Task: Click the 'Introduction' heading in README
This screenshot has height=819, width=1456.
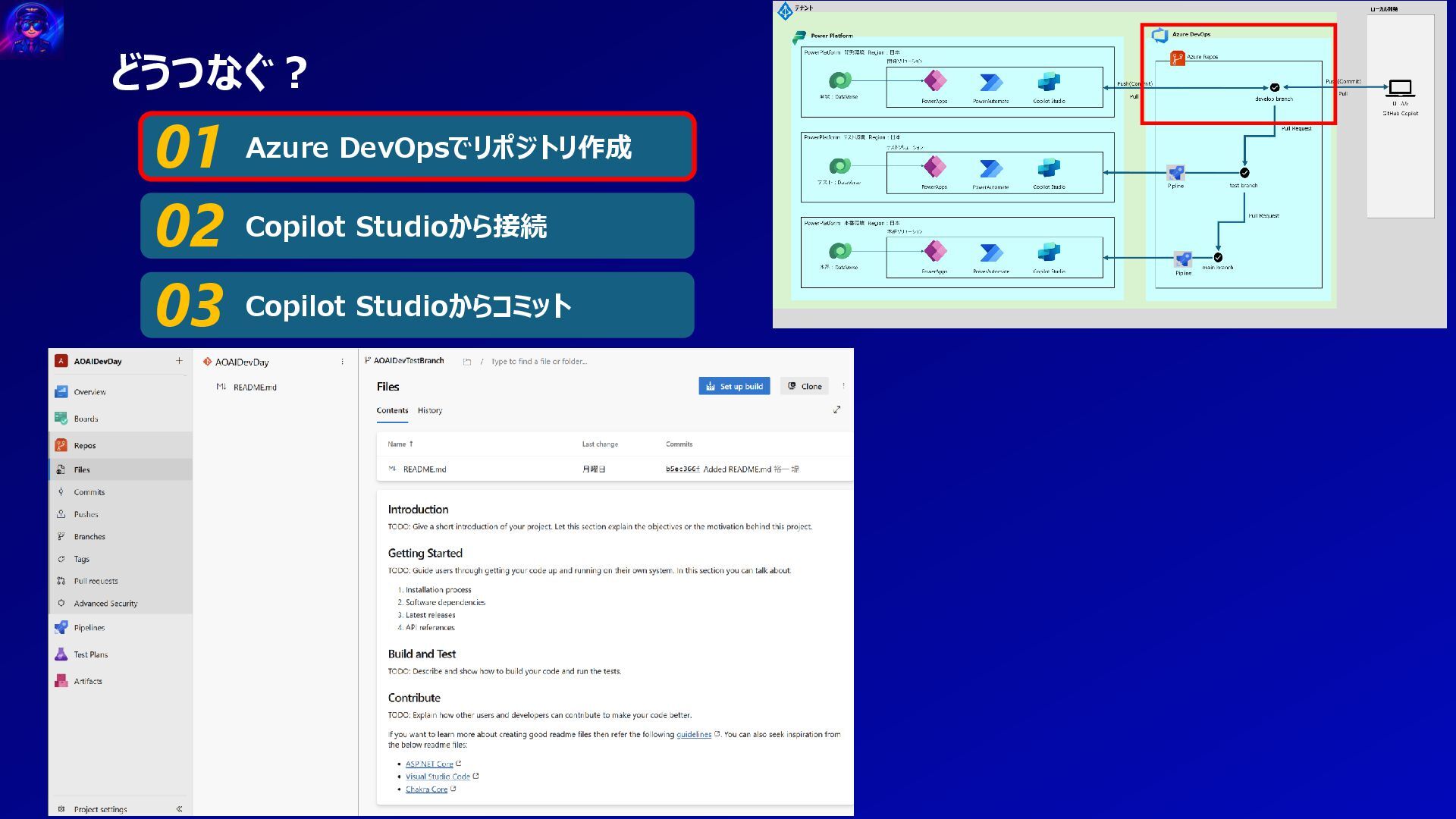Action: 418,510
